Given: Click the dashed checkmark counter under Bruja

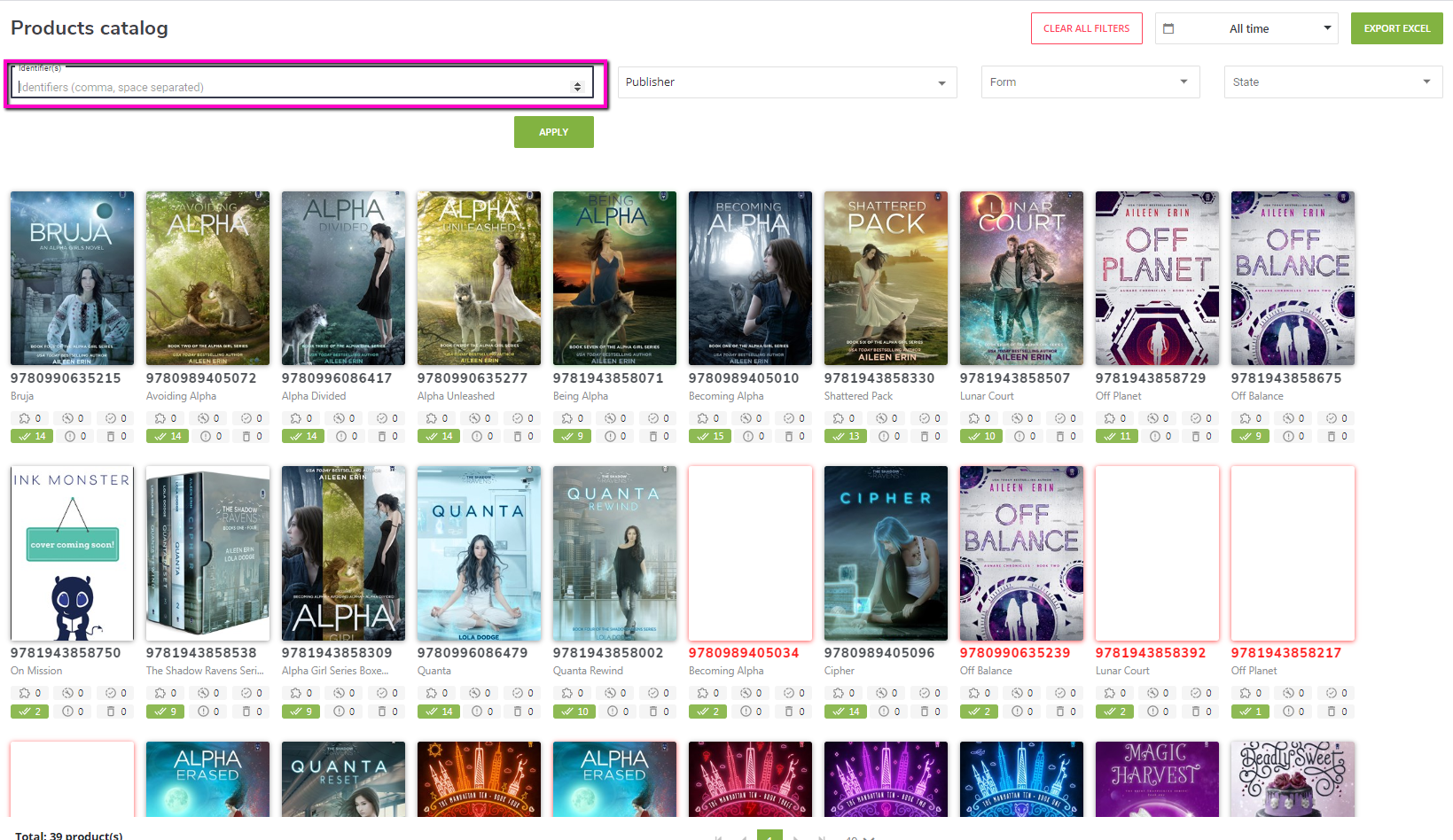Looking at the screenshot, I should coord(116,418).
